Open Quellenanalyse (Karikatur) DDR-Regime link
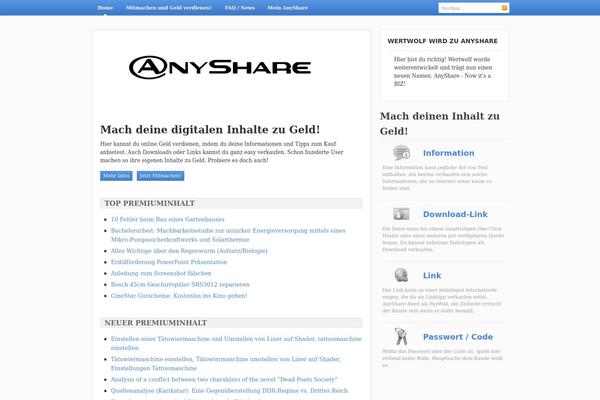 (229, 391)
